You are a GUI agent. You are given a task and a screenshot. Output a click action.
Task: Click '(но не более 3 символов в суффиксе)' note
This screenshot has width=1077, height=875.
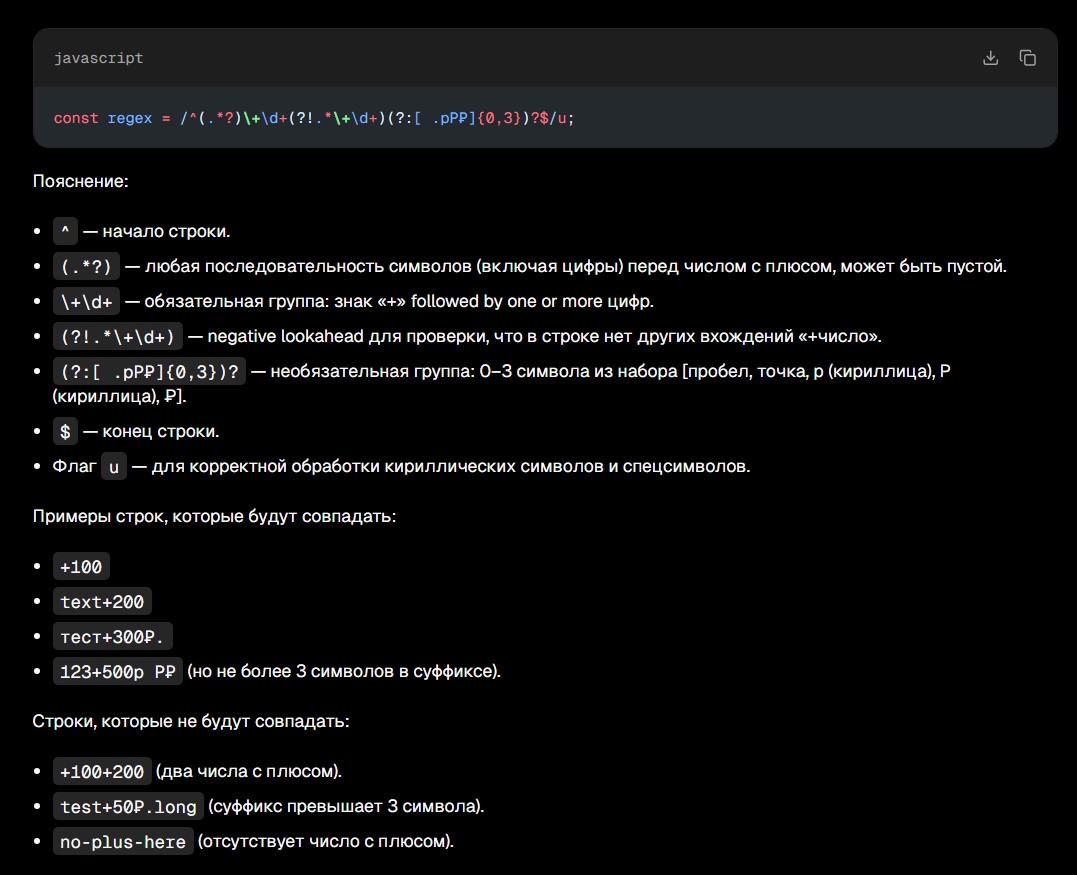tap(344, 671)
